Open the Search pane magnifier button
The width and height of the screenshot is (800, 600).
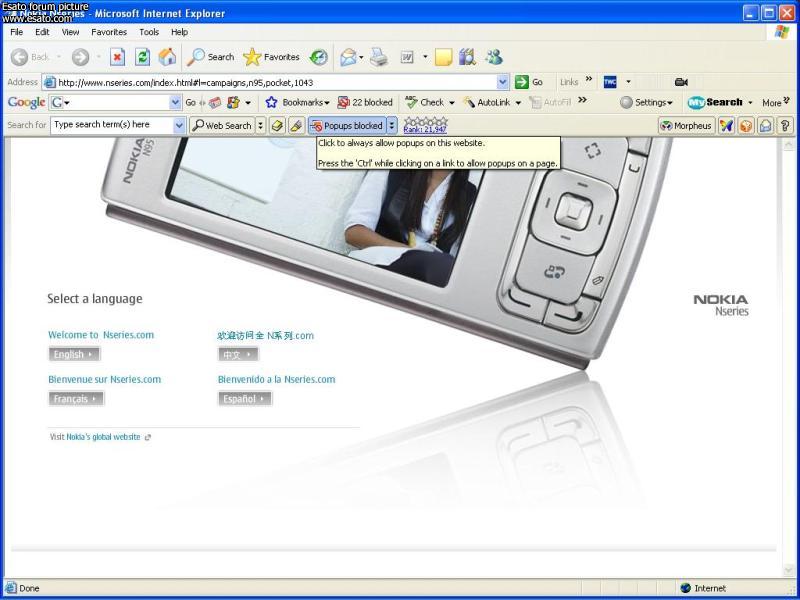210,57
